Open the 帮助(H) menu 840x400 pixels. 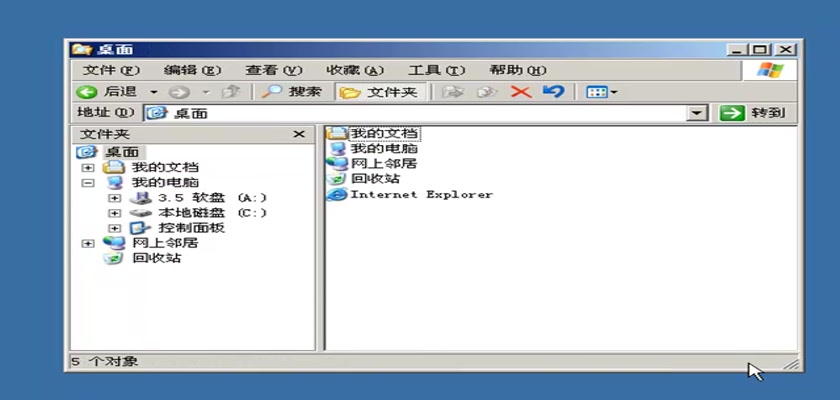click(518, 70)
